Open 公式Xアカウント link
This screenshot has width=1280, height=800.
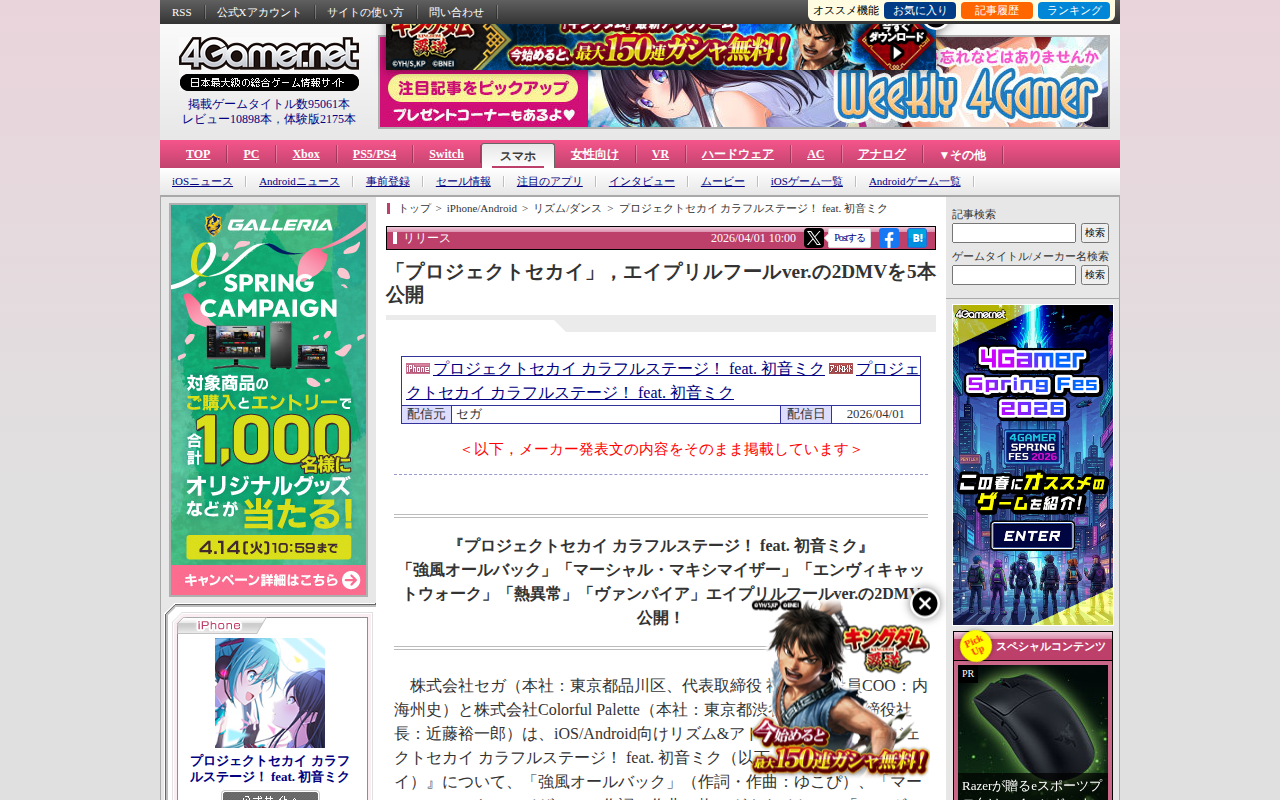coord(259,12)
